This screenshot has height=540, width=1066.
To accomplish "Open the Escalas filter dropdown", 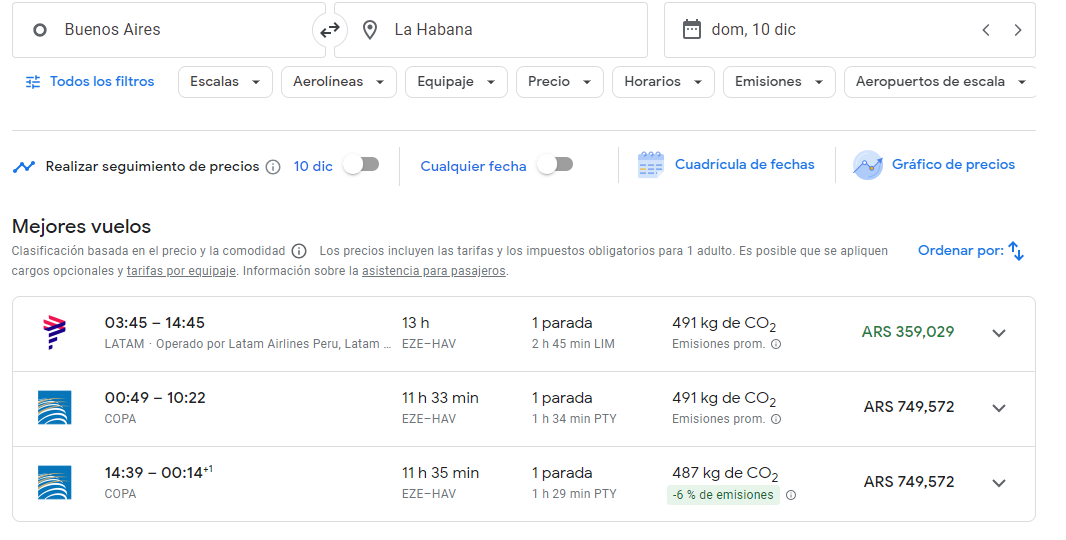I will 225,82.
